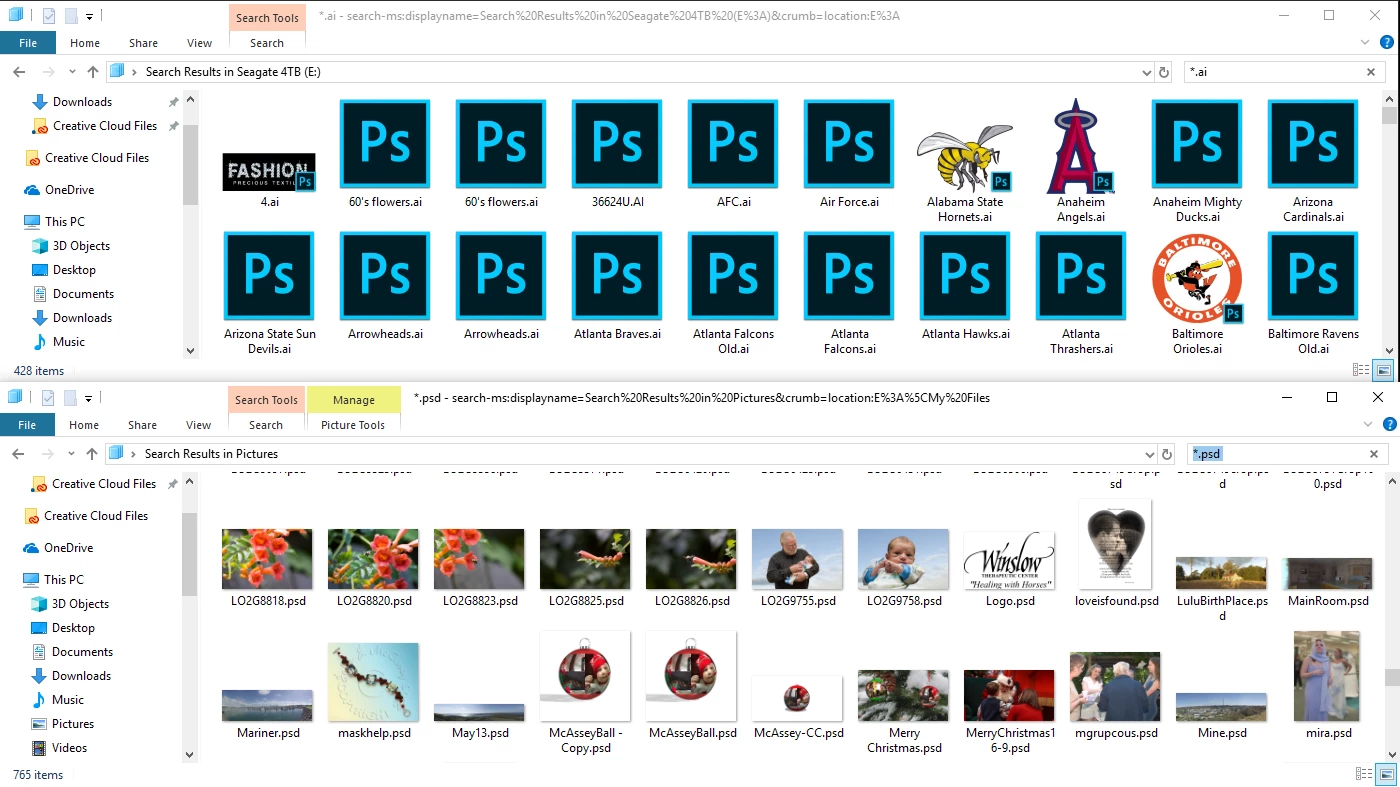The height and width of the screenshot is (787, 1400).
Task: Click Search Results in Seagate 4TB breadcrumb
Action: pos(233,72)
